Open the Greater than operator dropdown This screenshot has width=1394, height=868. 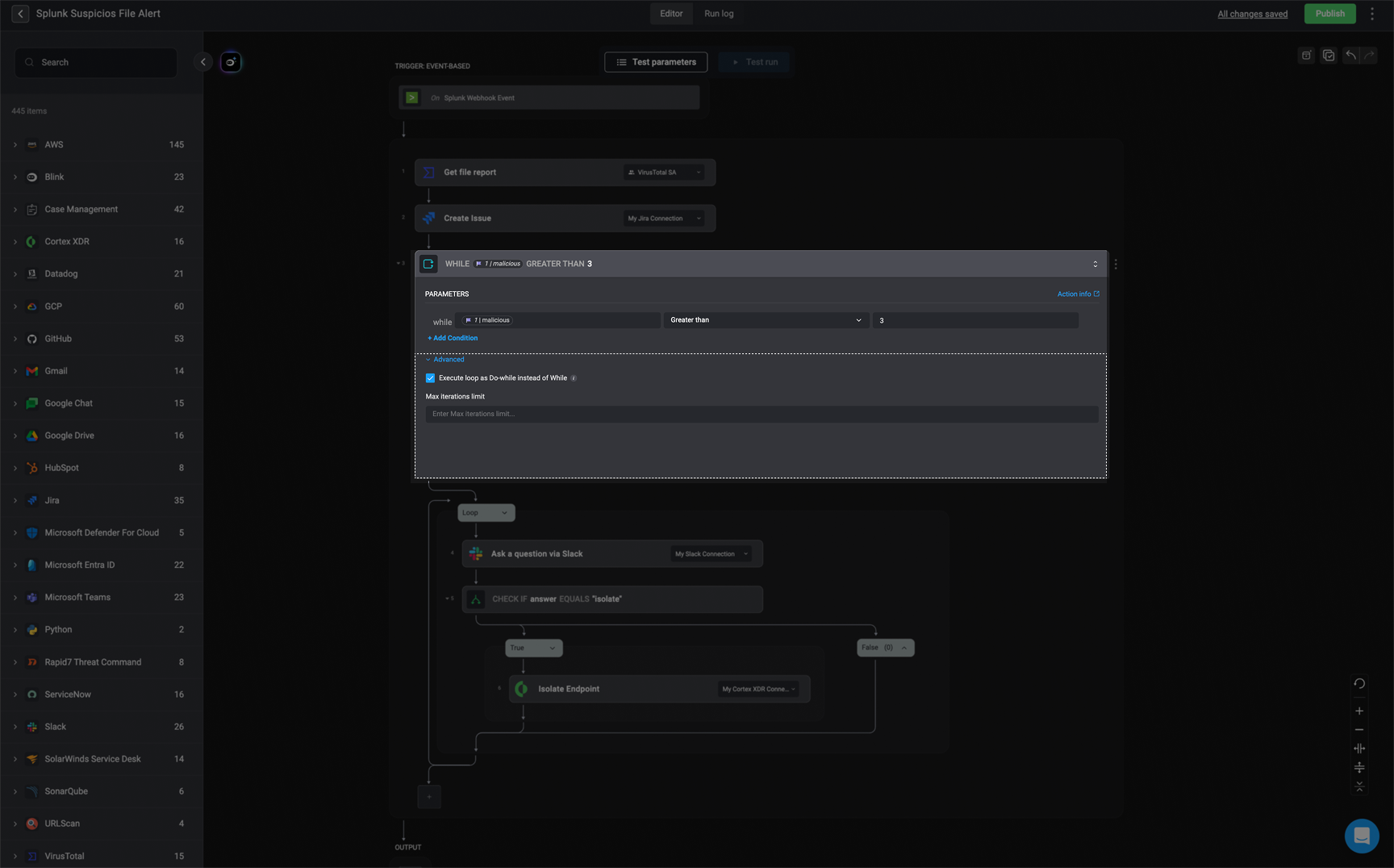coord(766,320)
